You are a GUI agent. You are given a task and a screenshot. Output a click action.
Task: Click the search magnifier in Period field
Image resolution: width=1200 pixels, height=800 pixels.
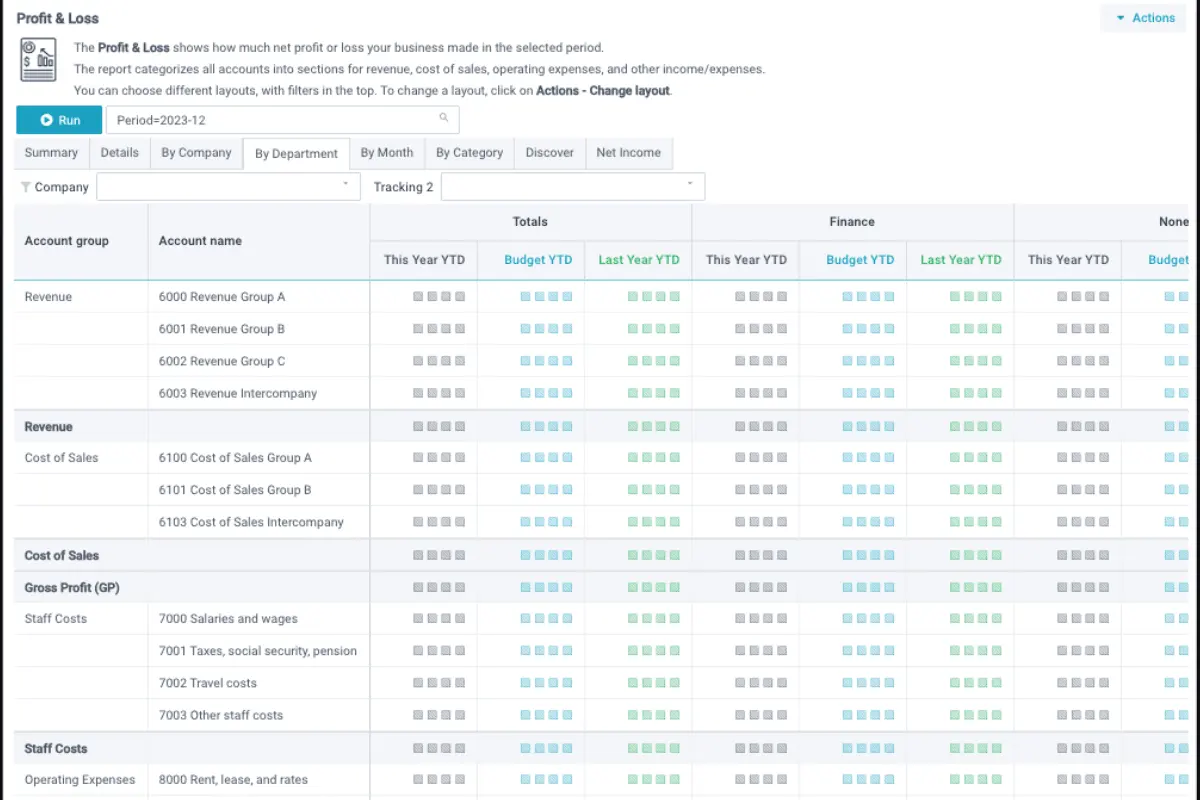tap(444, 119)
